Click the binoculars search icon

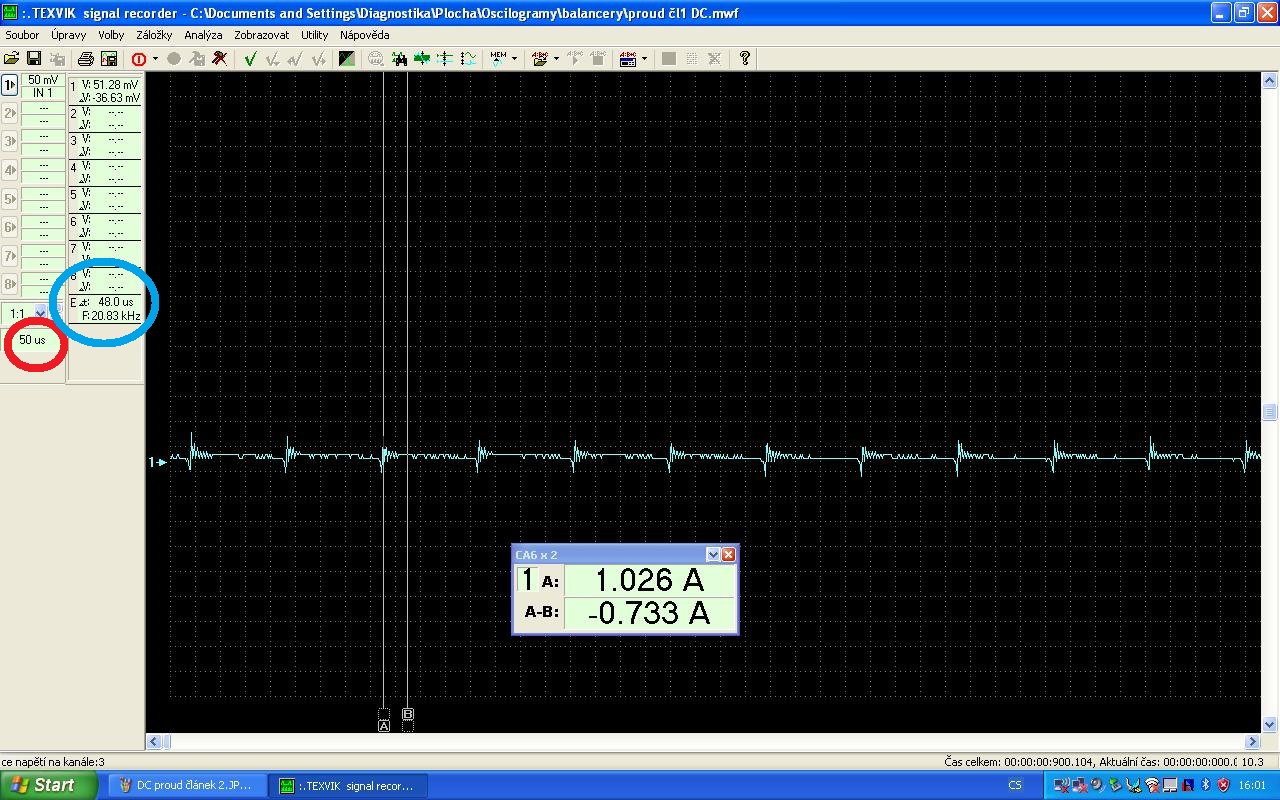point(399,59)
